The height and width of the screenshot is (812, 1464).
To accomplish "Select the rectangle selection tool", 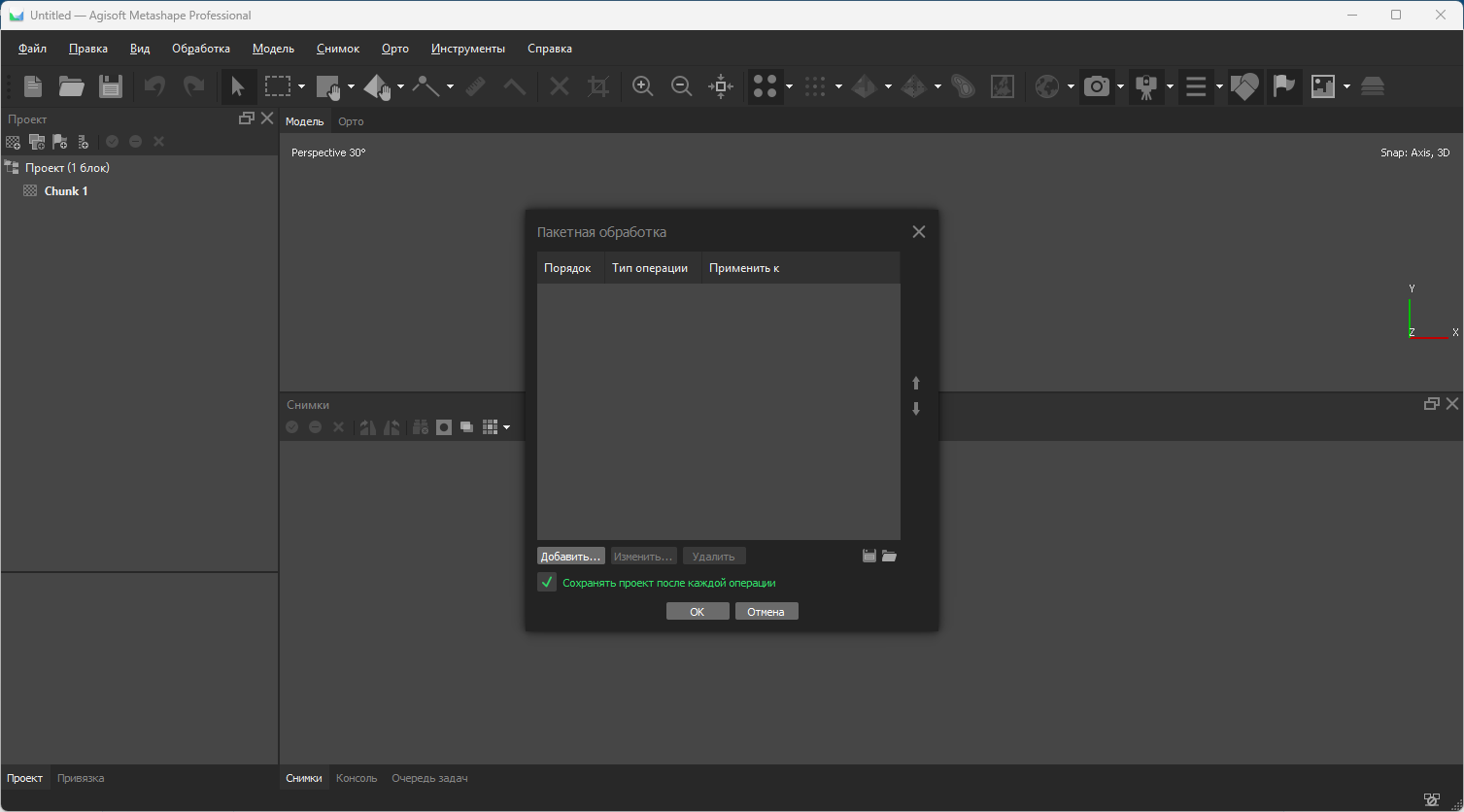I will [x=278, y=86].
